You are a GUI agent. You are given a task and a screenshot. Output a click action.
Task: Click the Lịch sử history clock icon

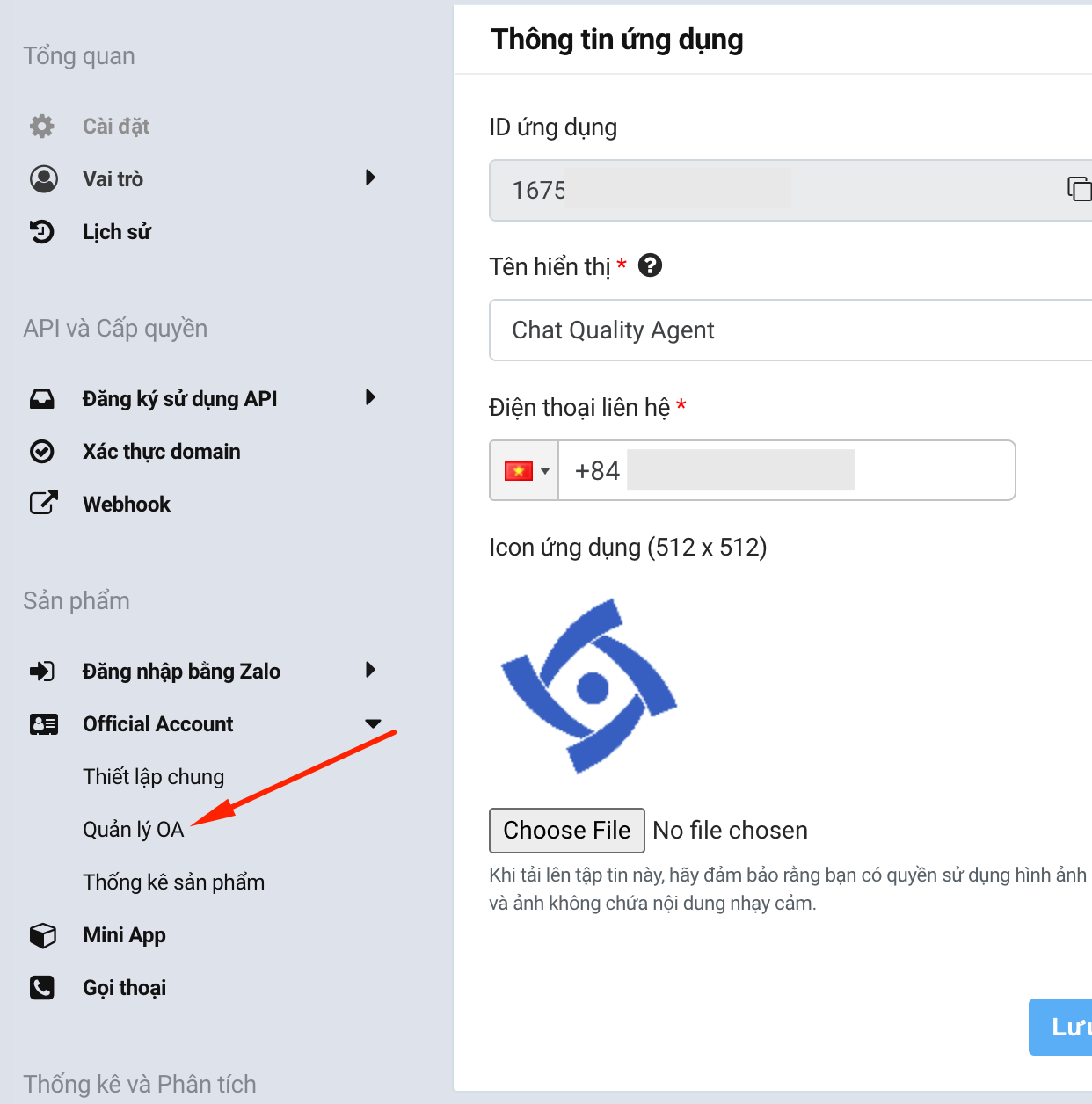[42, 232]
